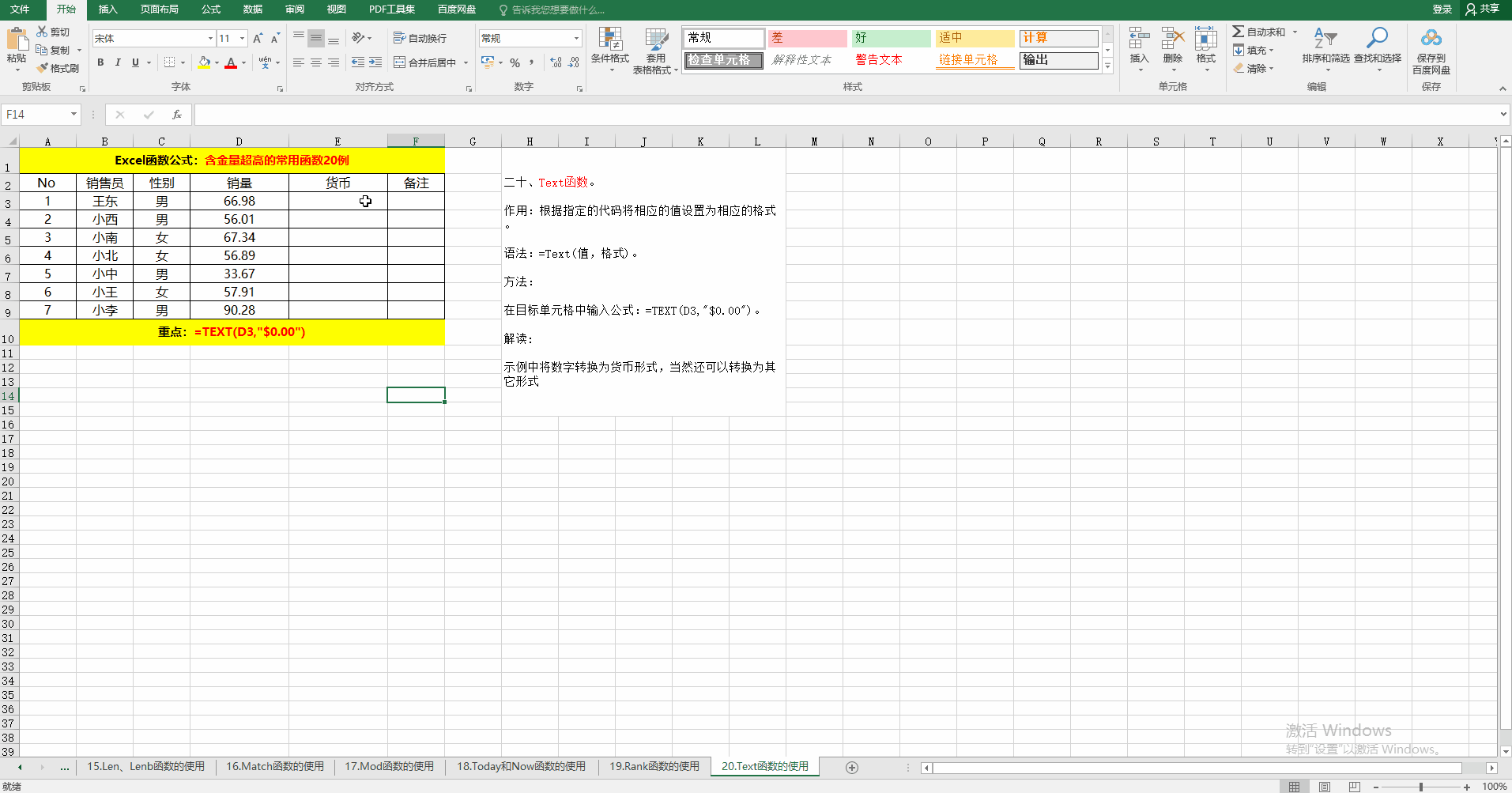Open 条件格式 conditional formatting menu
Image resolution: width=1512 pixels, height=793 pixels.
coord(609,50)
